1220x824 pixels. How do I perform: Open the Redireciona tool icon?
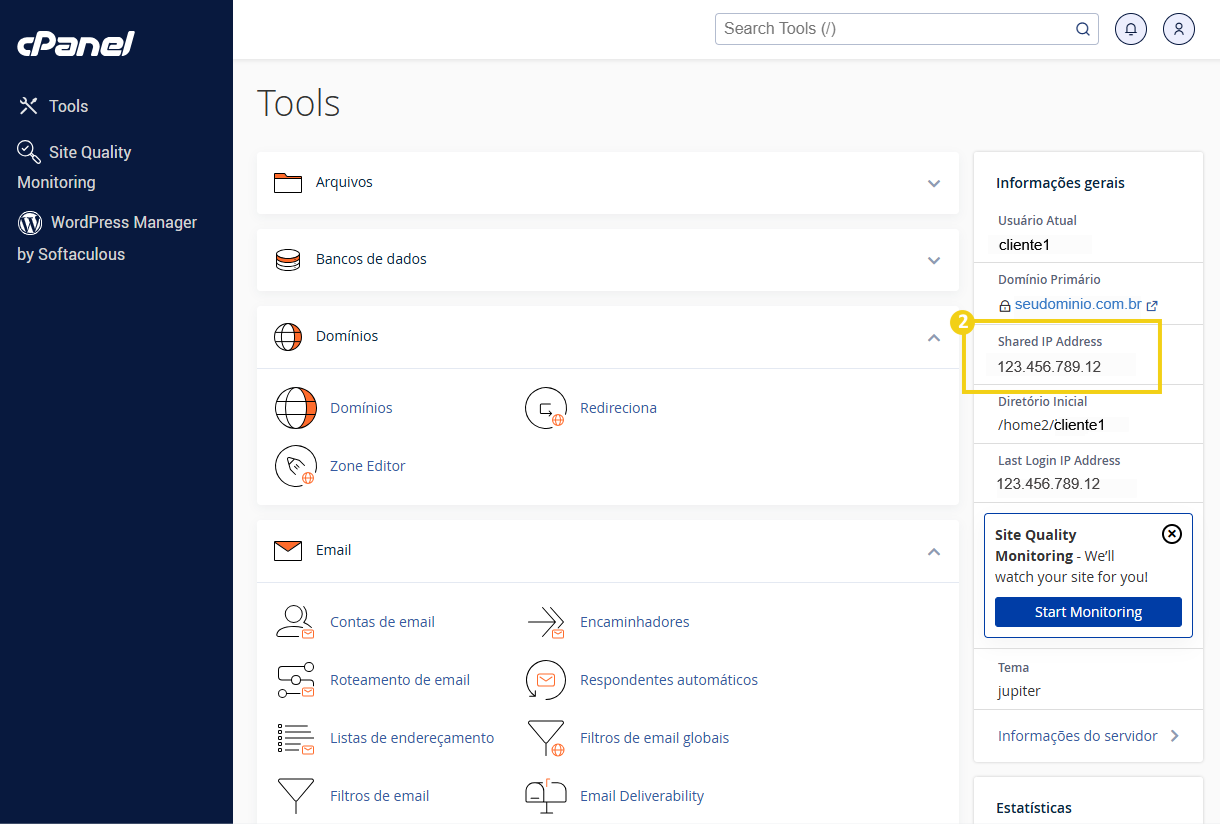pyautogui.click(x=546, y=407)
